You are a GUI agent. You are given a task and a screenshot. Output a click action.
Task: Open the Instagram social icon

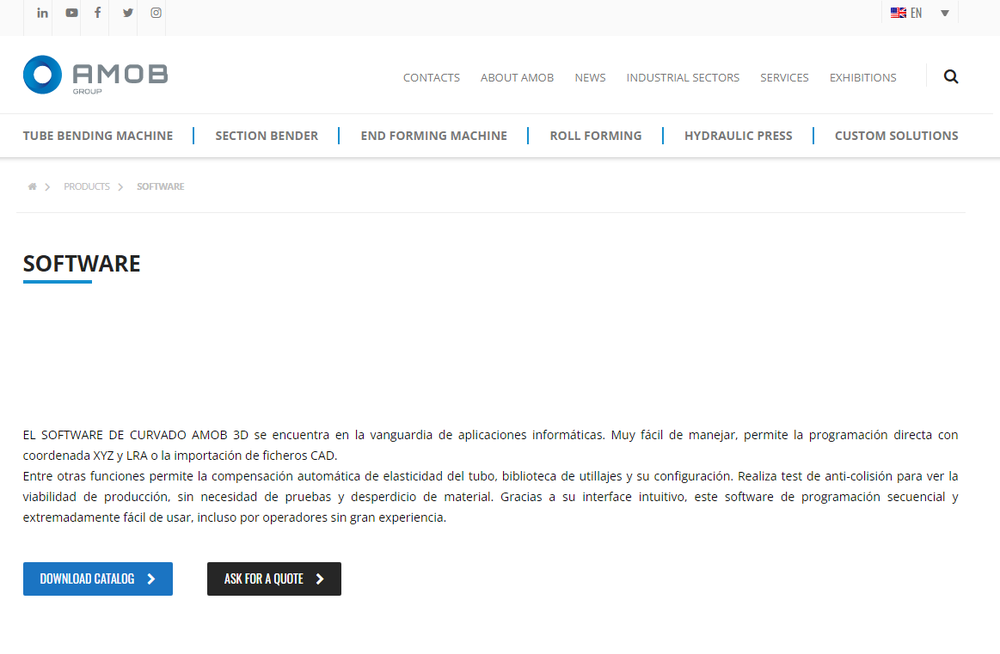156,13
